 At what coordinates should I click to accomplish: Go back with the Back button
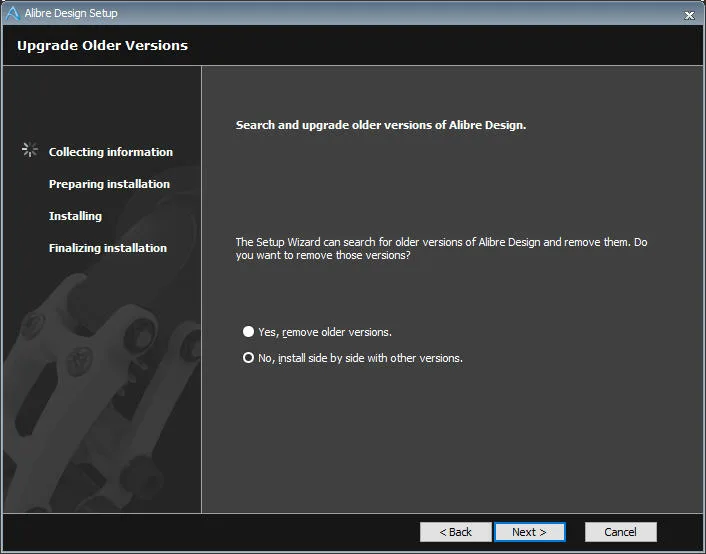tap(456, 532)
